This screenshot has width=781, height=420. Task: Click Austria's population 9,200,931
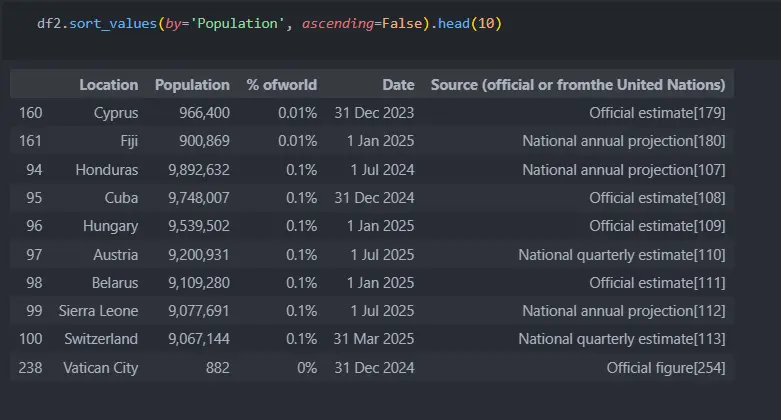pyautogui.click(x=195, y=255)
